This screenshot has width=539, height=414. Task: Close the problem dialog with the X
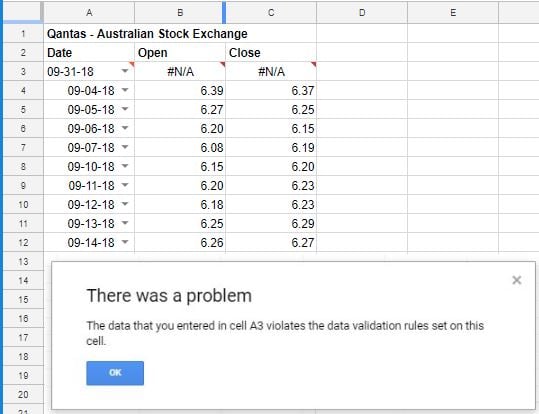[x=516, y=280]
